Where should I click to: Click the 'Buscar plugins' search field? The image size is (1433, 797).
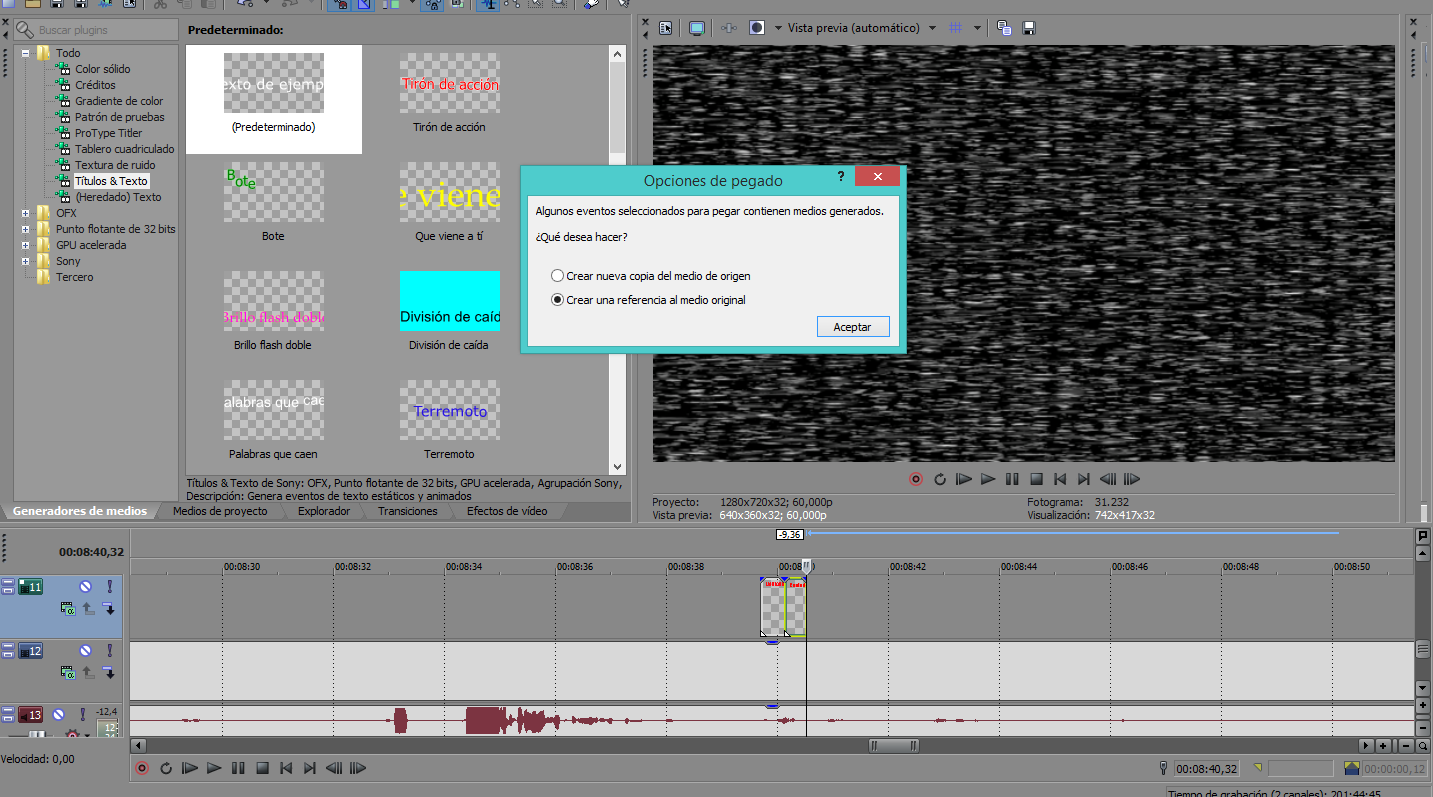pos(95,30)
